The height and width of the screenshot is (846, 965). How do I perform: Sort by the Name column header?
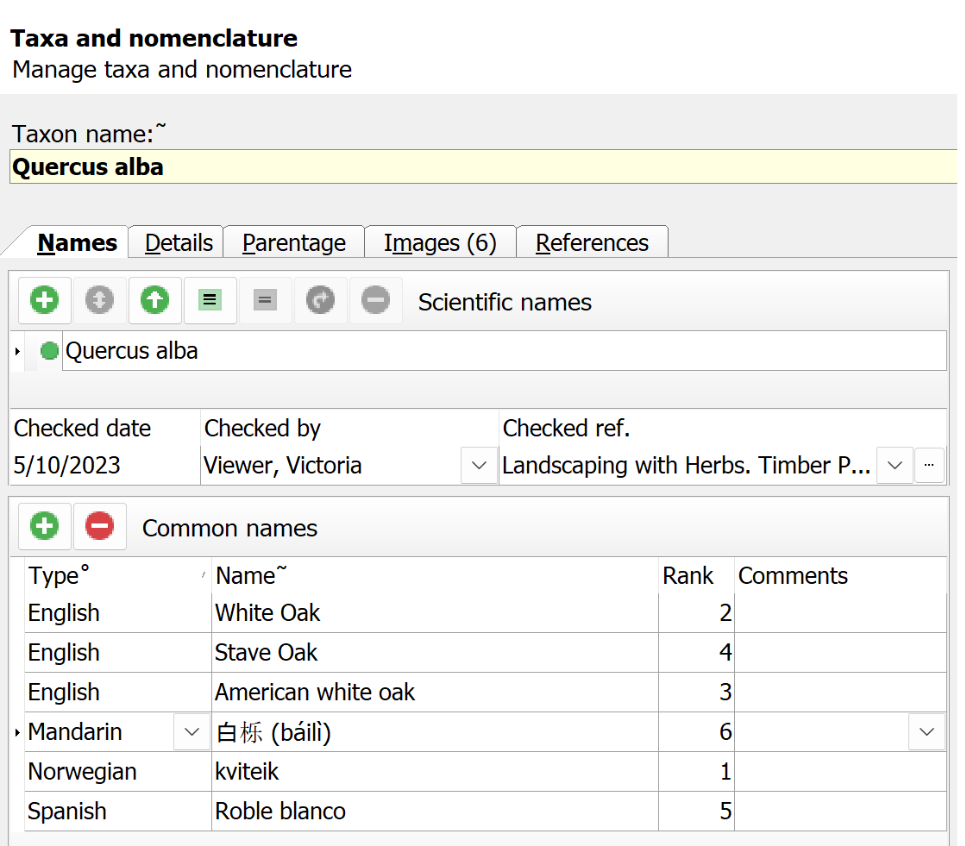[434, 576]
